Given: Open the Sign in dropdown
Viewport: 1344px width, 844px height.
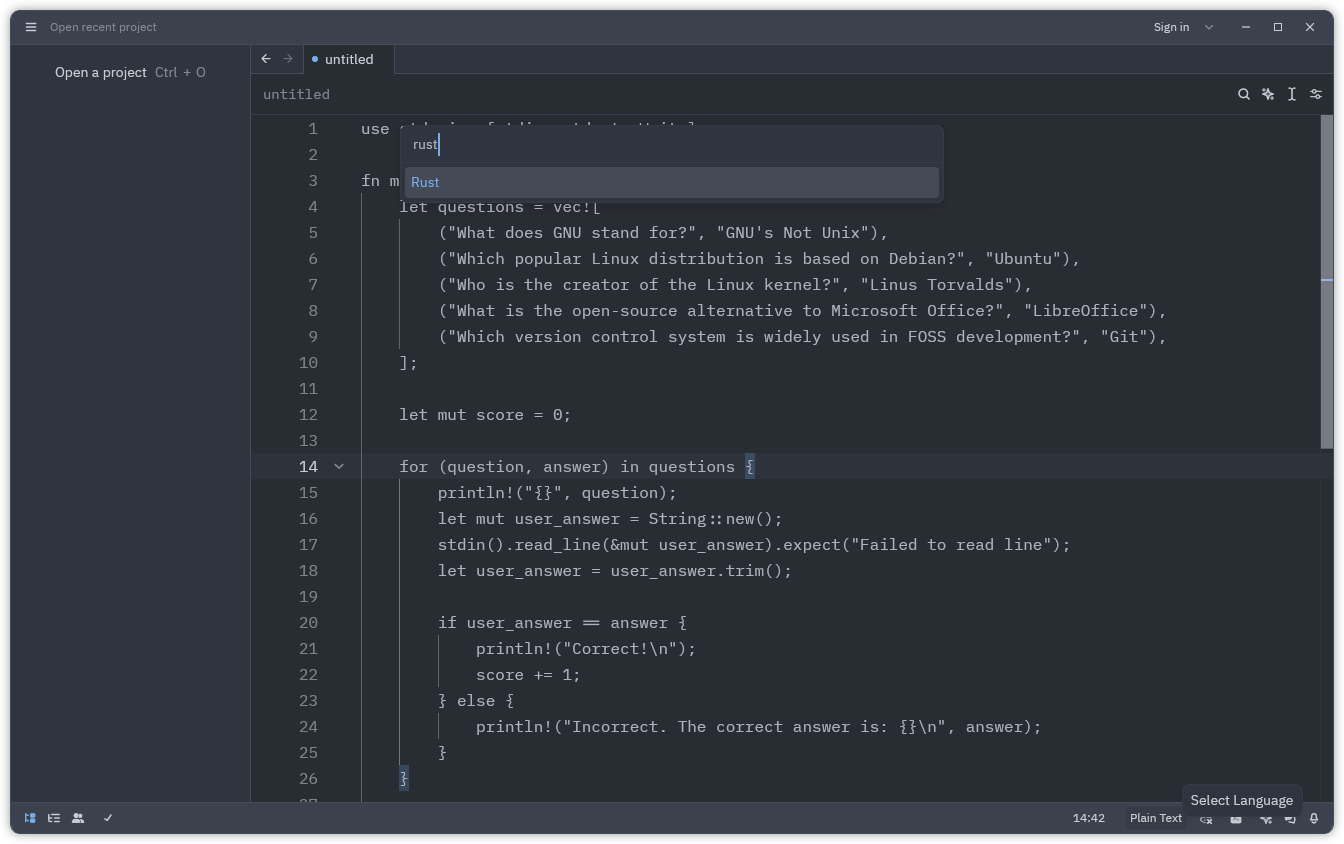Looking at the screenshot, I should coord(1183,27).
